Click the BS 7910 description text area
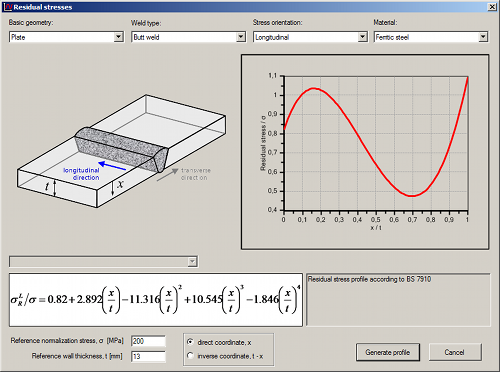 pos(398,300)
